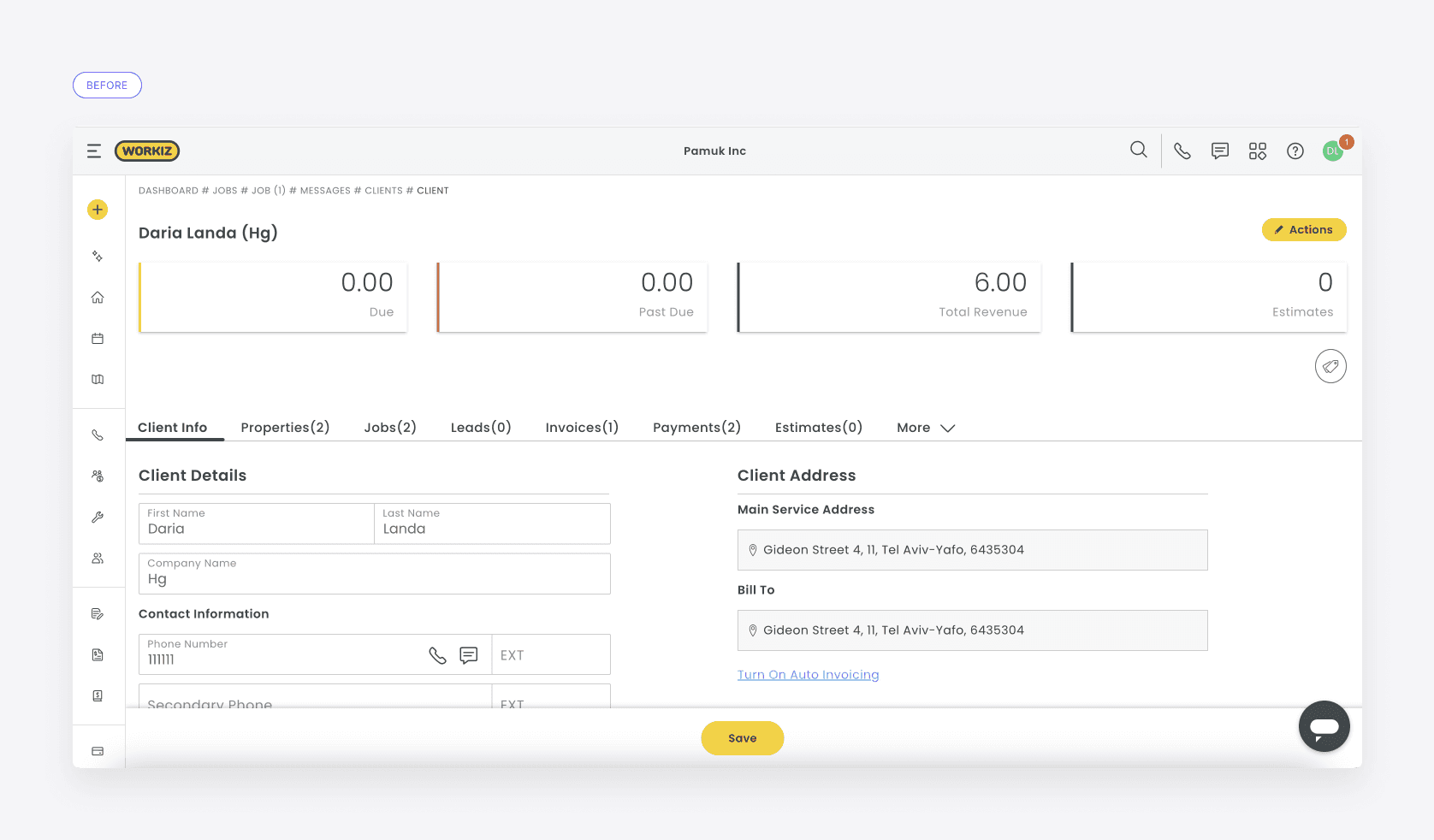This screenshot has height=840, width=1434.
Task: Click the Bill To address field
Action: click(x=973, y=630)
